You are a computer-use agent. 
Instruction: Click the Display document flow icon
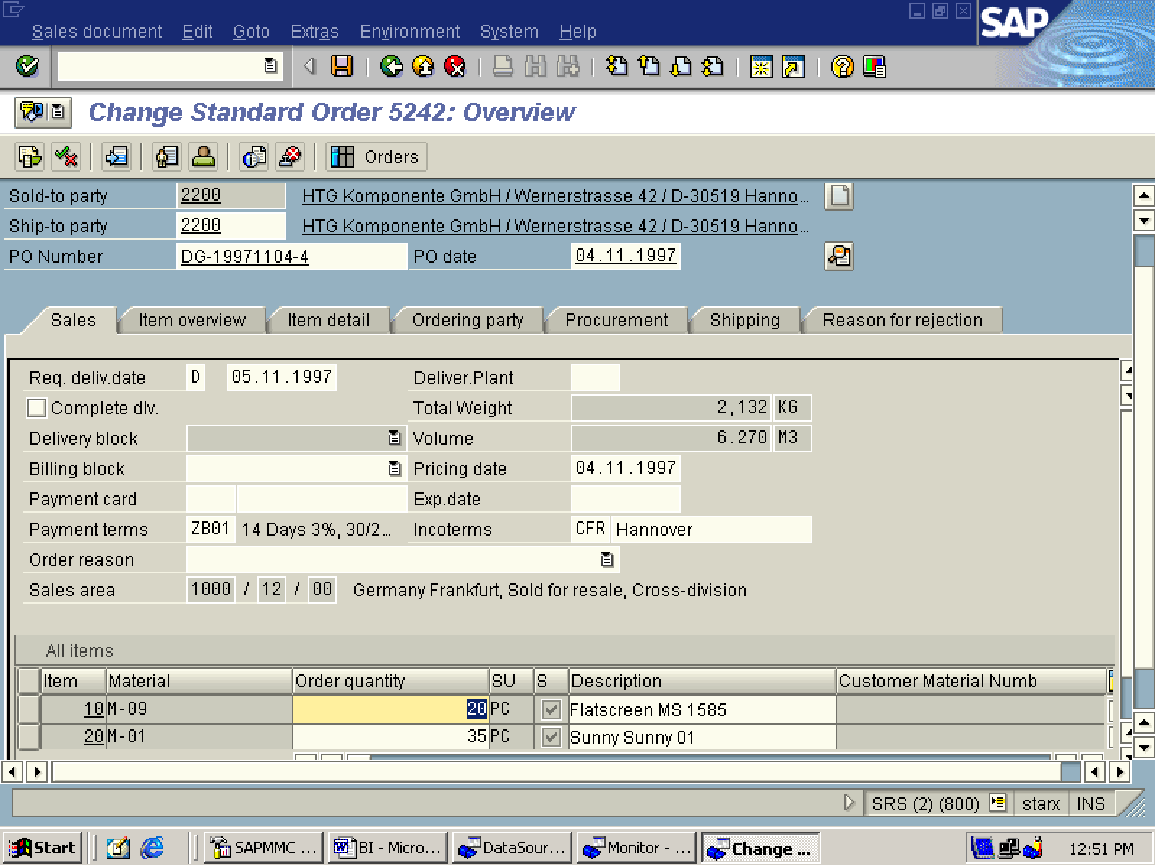coord(30,156)
